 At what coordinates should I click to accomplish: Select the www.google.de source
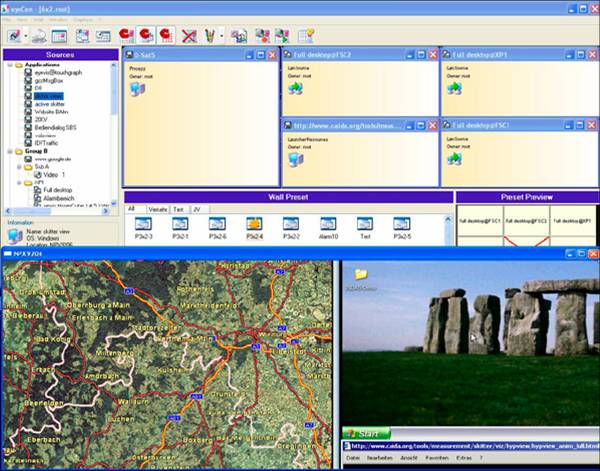53,159
